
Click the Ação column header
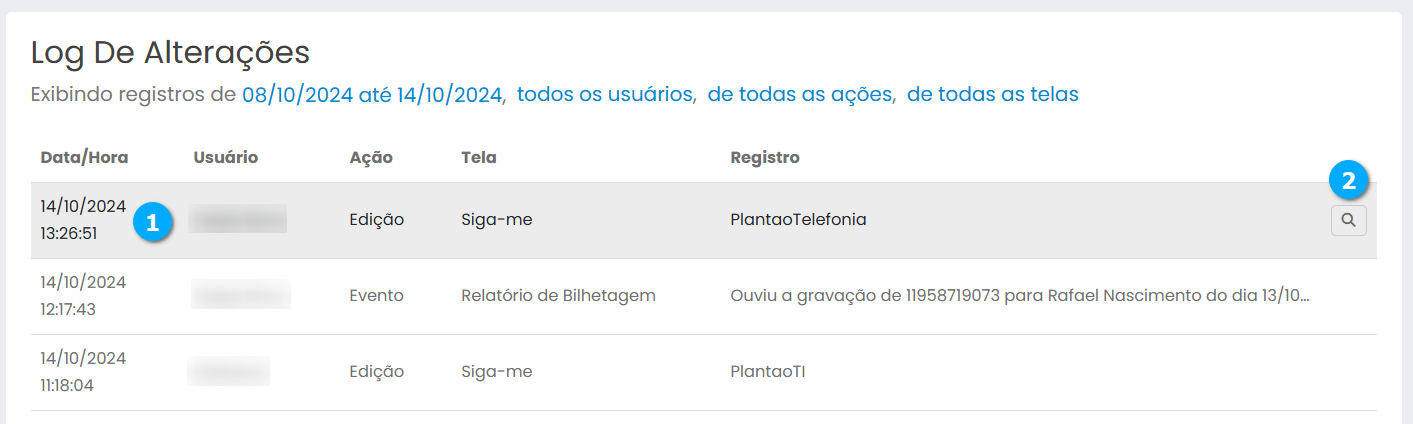[x=371, y=158]
